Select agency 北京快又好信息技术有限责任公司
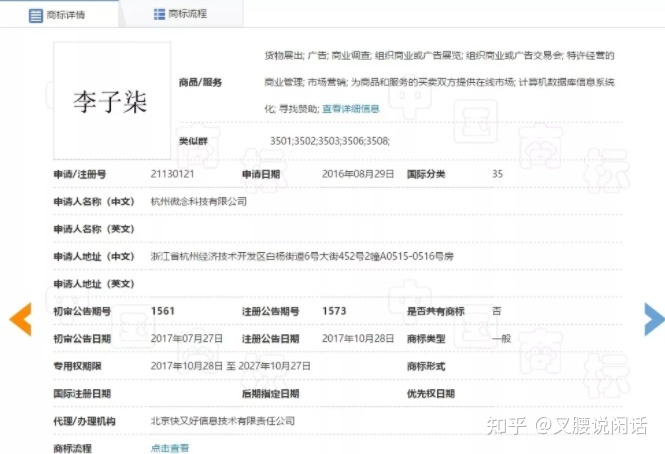Viewport: 665px width, 454px height. point(223,421)
